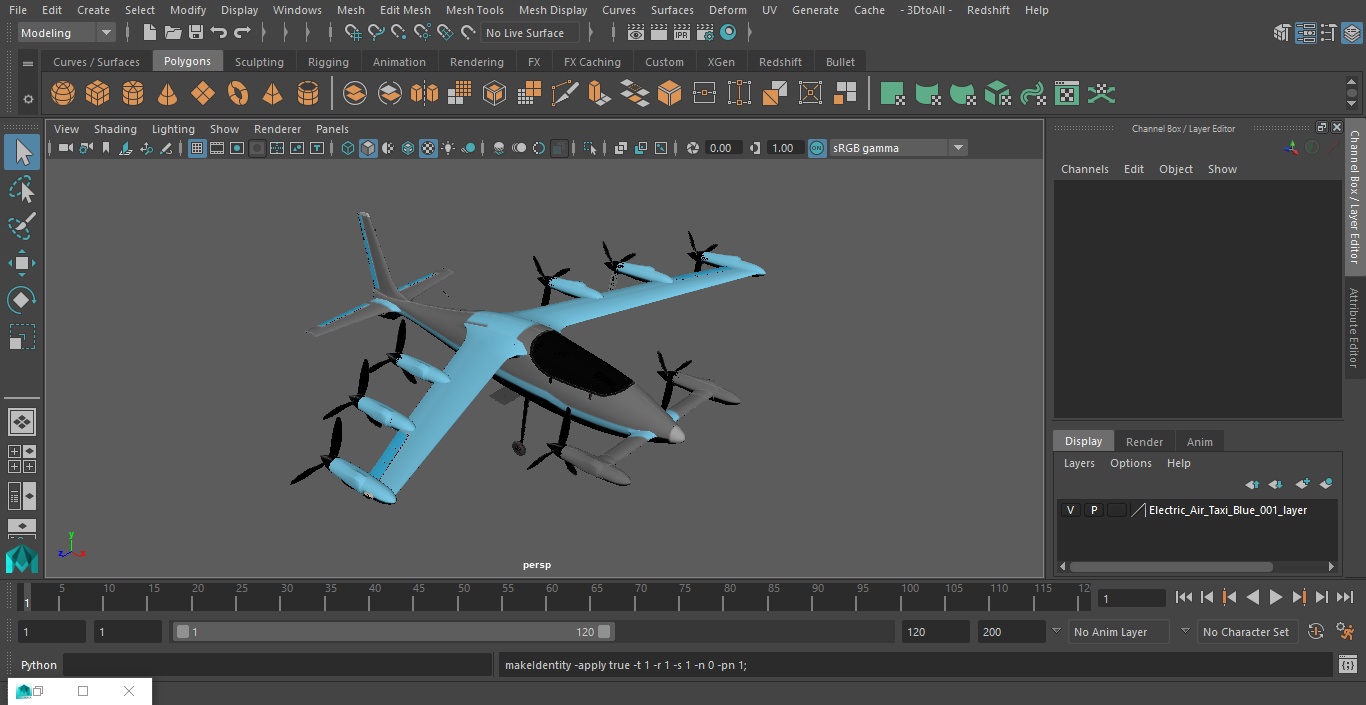This screenshot has width=1366, height=705.
Task: Click the viewport gamma value field 1.00
Action: point(783,148)
